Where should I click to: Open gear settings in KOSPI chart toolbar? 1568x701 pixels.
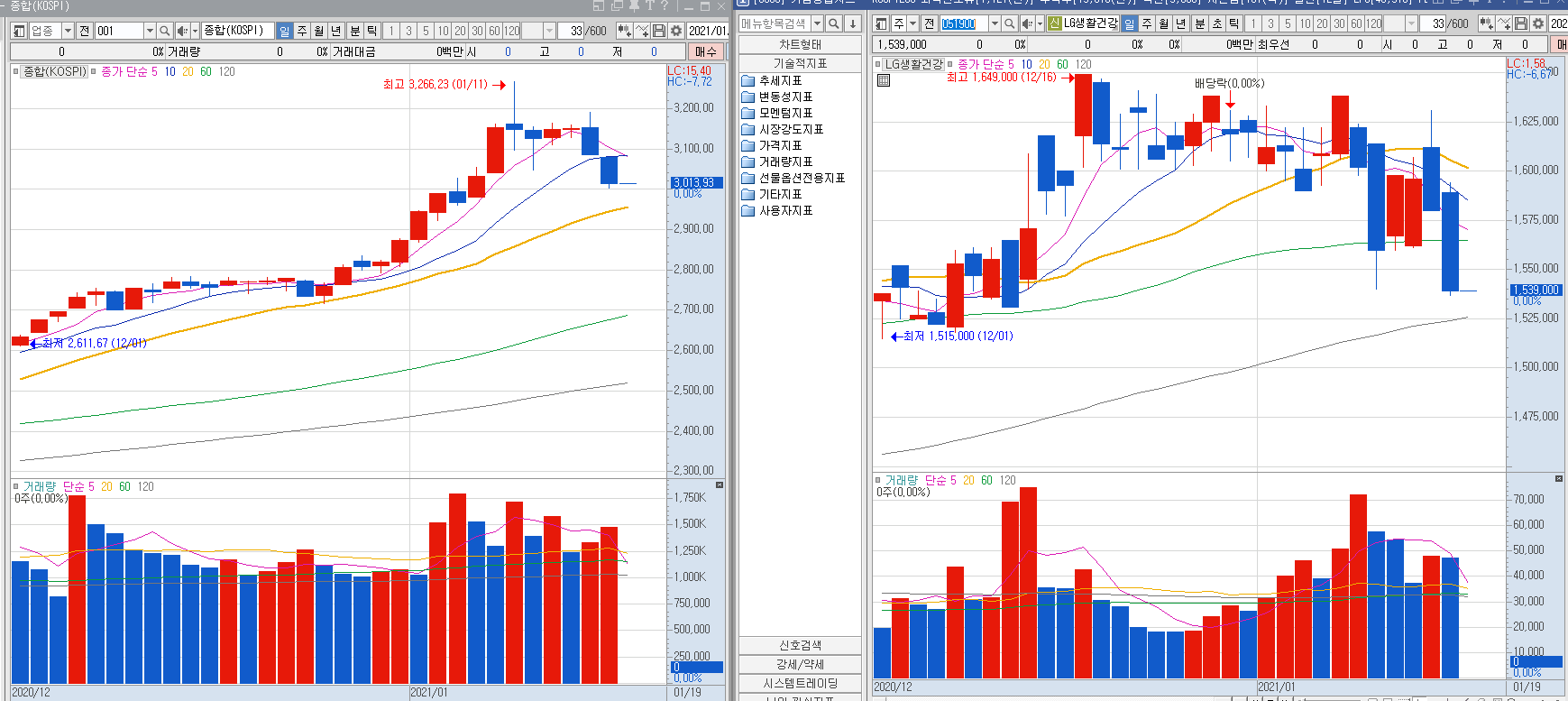point(676,31)
